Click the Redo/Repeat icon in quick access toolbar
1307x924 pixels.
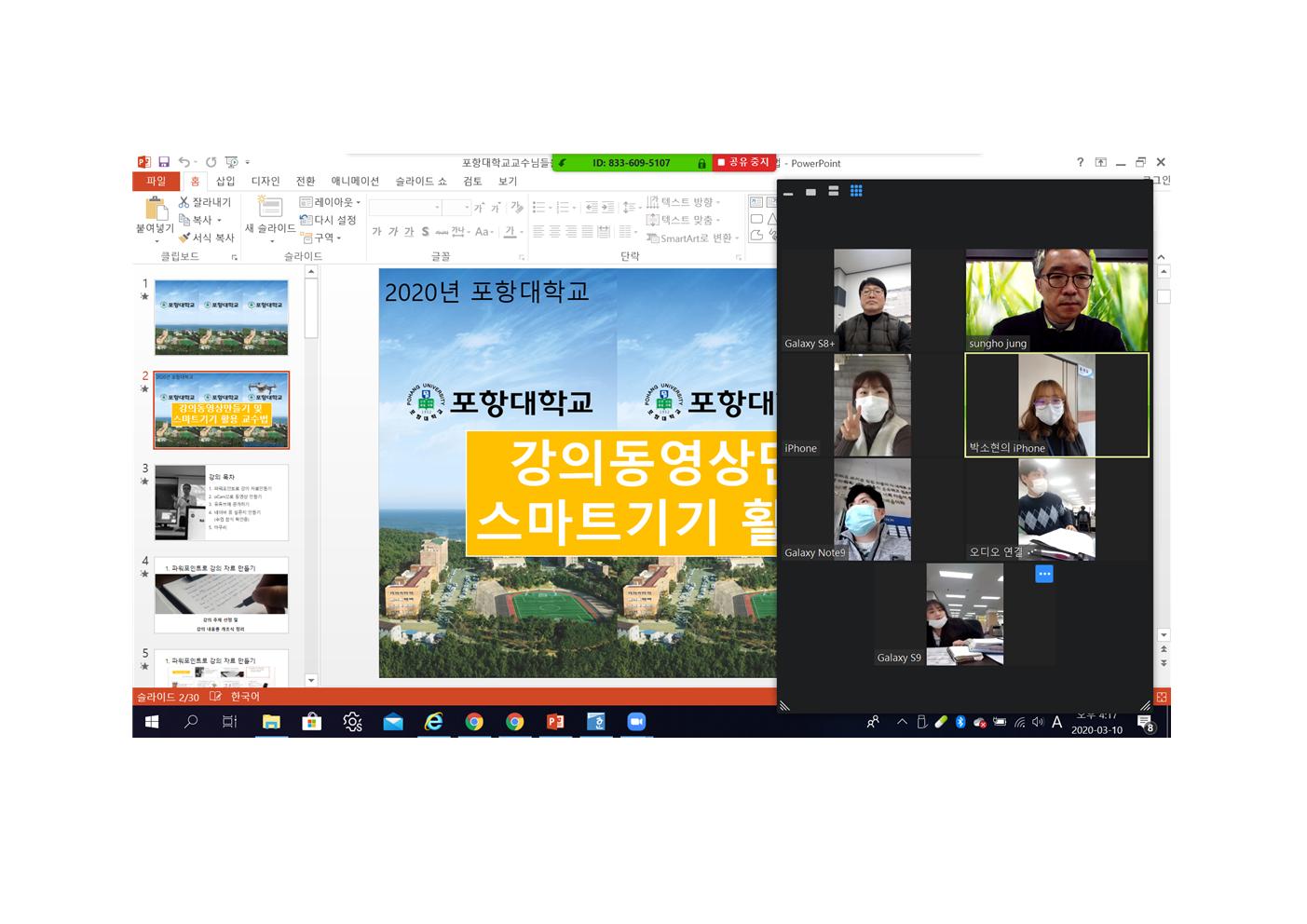tap(211, 162)
